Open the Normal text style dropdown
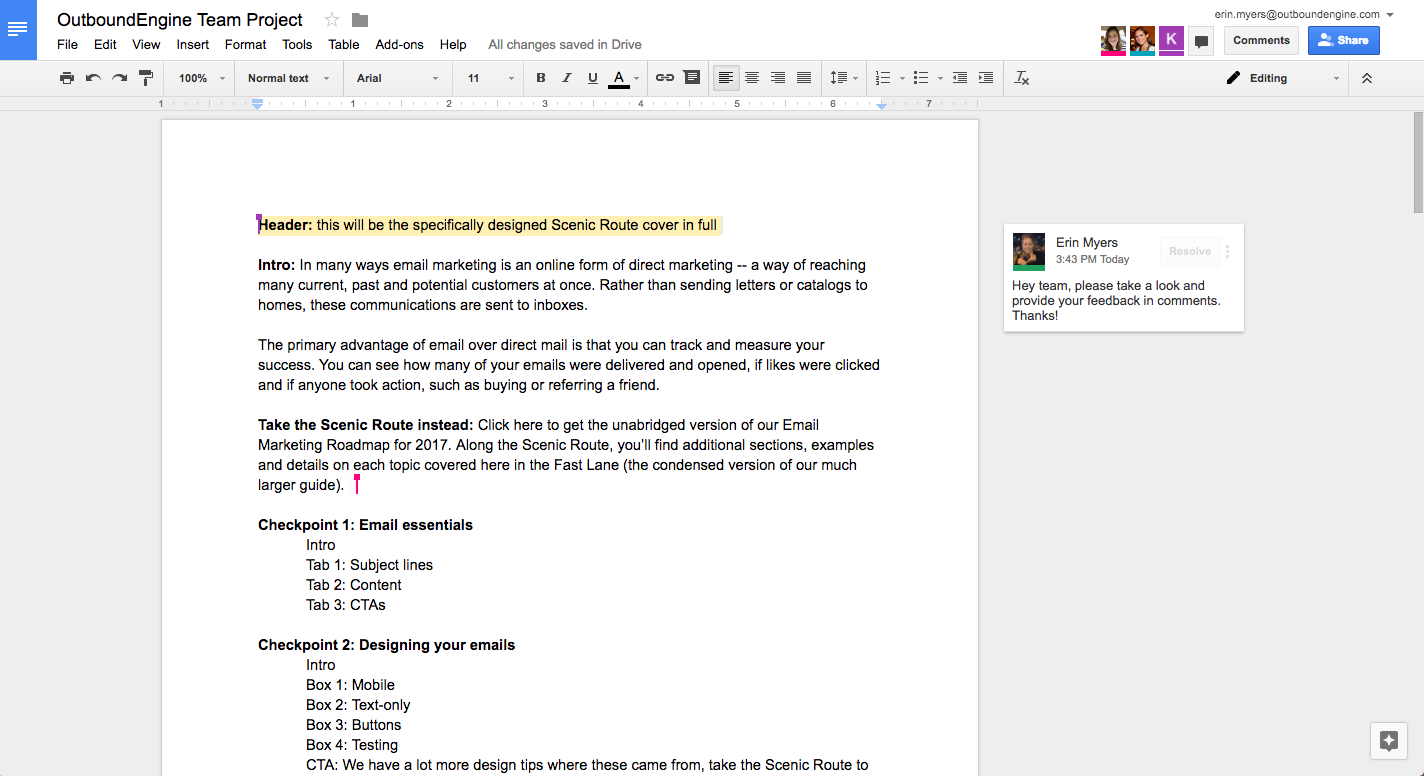The image size is (1424, 776). point(288,78)
